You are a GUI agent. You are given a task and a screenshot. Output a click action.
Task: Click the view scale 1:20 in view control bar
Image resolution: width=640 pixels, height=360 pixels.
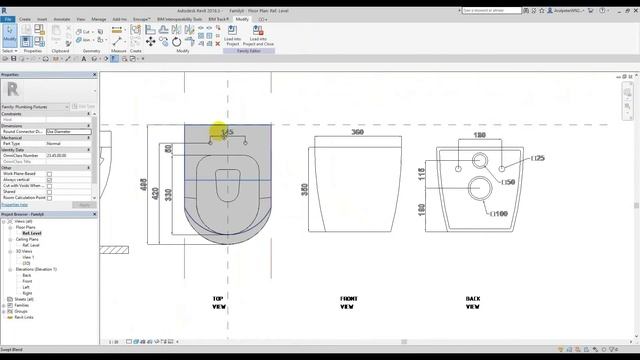coord(113,342)
